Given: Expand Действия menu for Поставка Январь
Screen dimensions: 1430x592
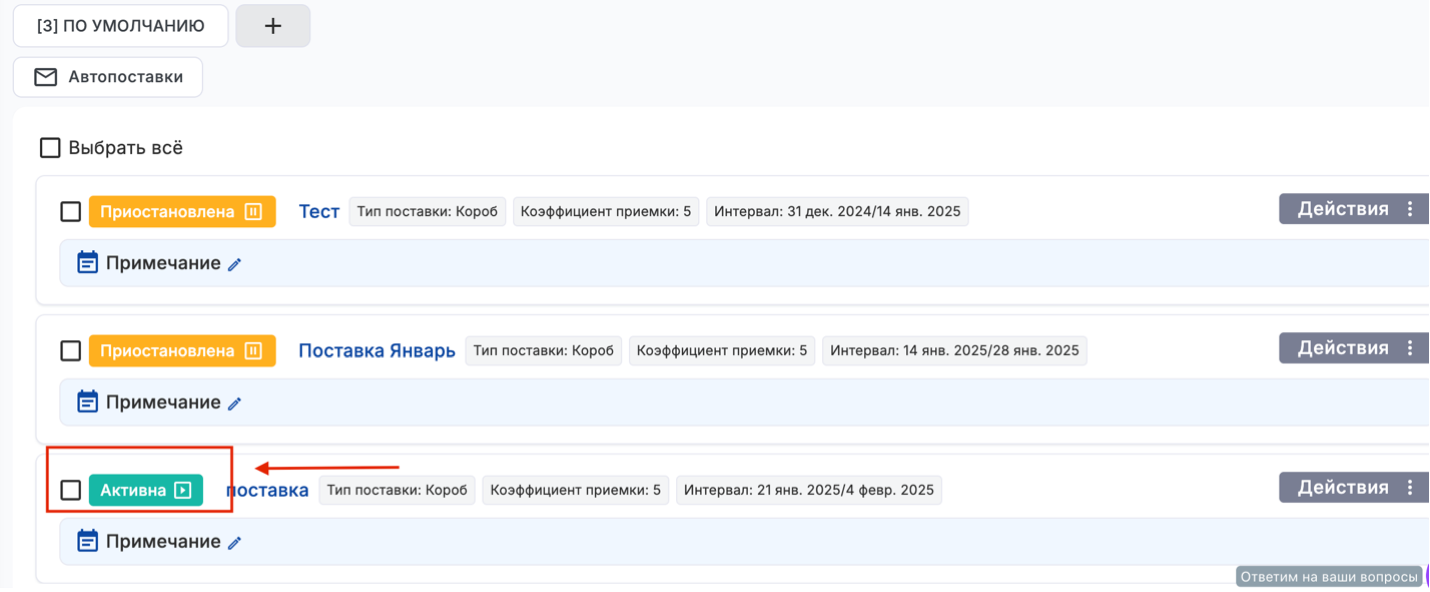Looking at the screenshot, I should [x=1352, y=348].
